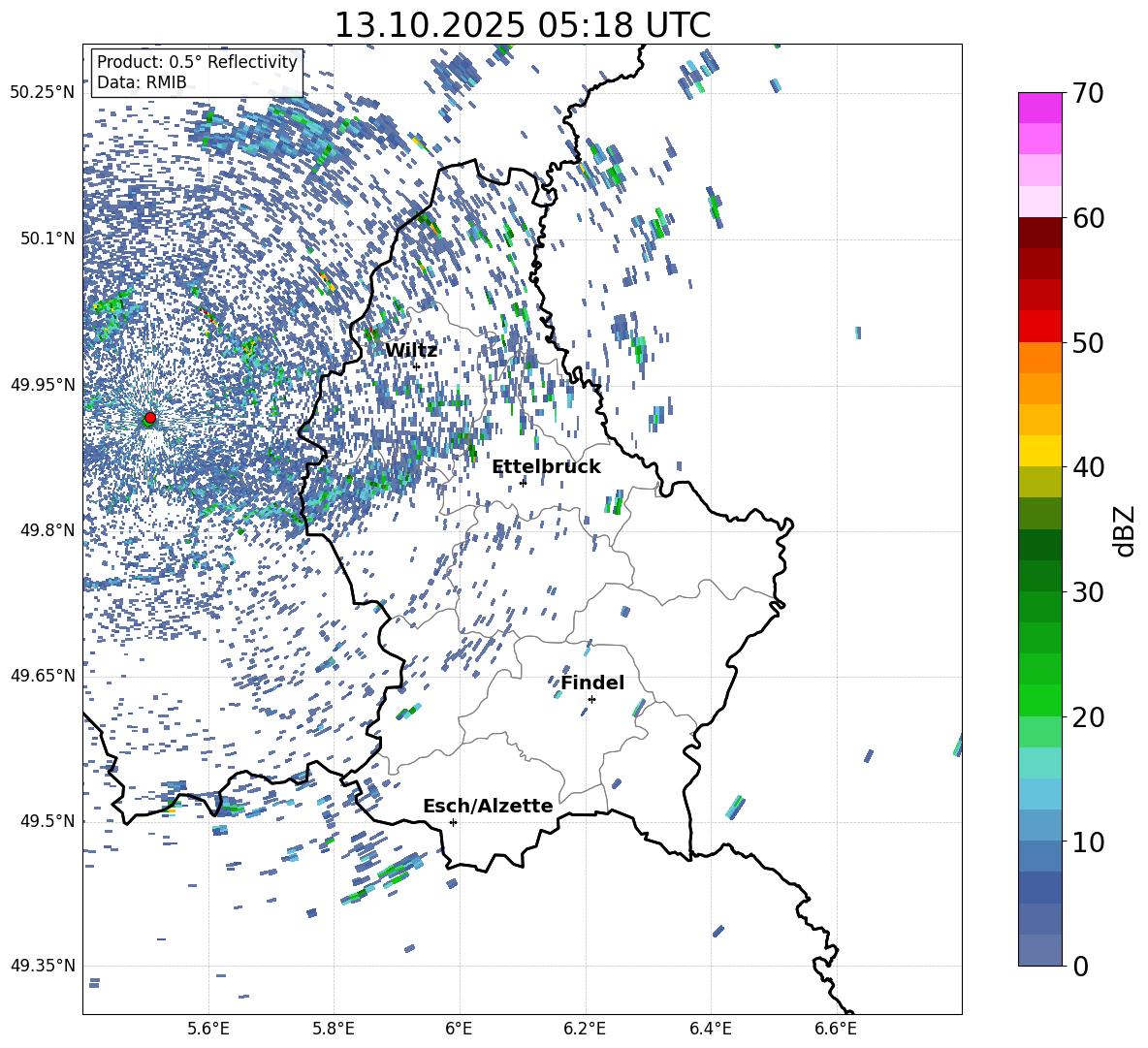Click the Product 0.5° Reflectivity info box

[197, 73]
